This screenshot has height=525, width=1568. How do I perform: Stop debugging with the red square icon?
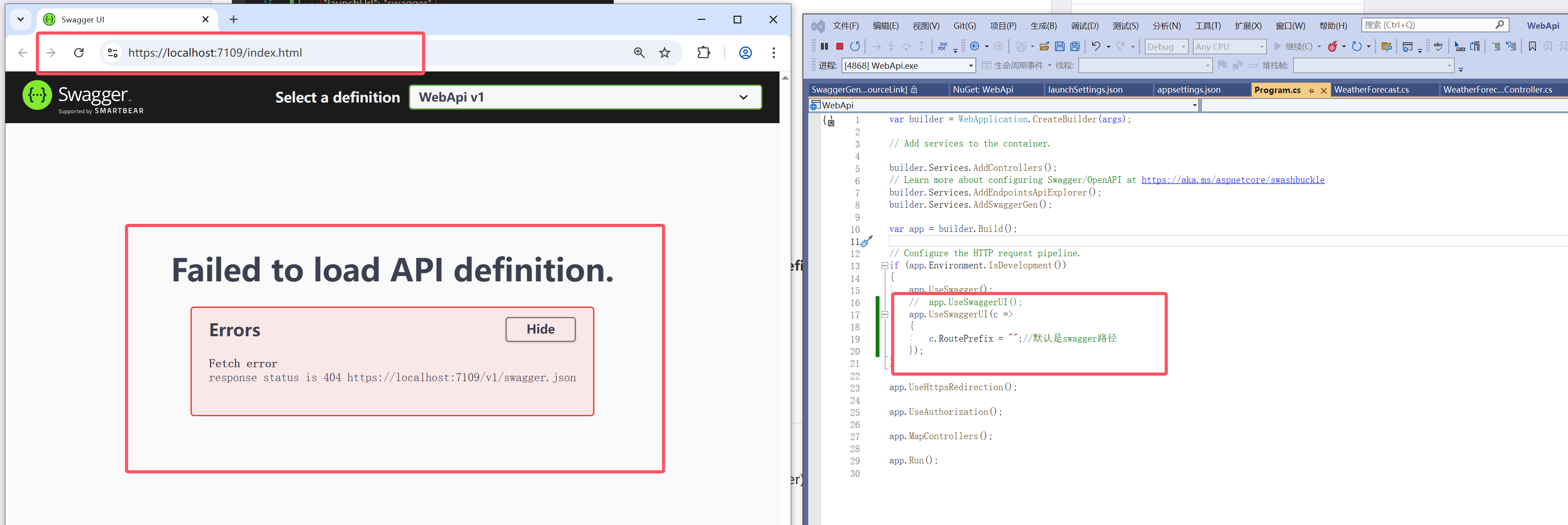pos(839,46)
